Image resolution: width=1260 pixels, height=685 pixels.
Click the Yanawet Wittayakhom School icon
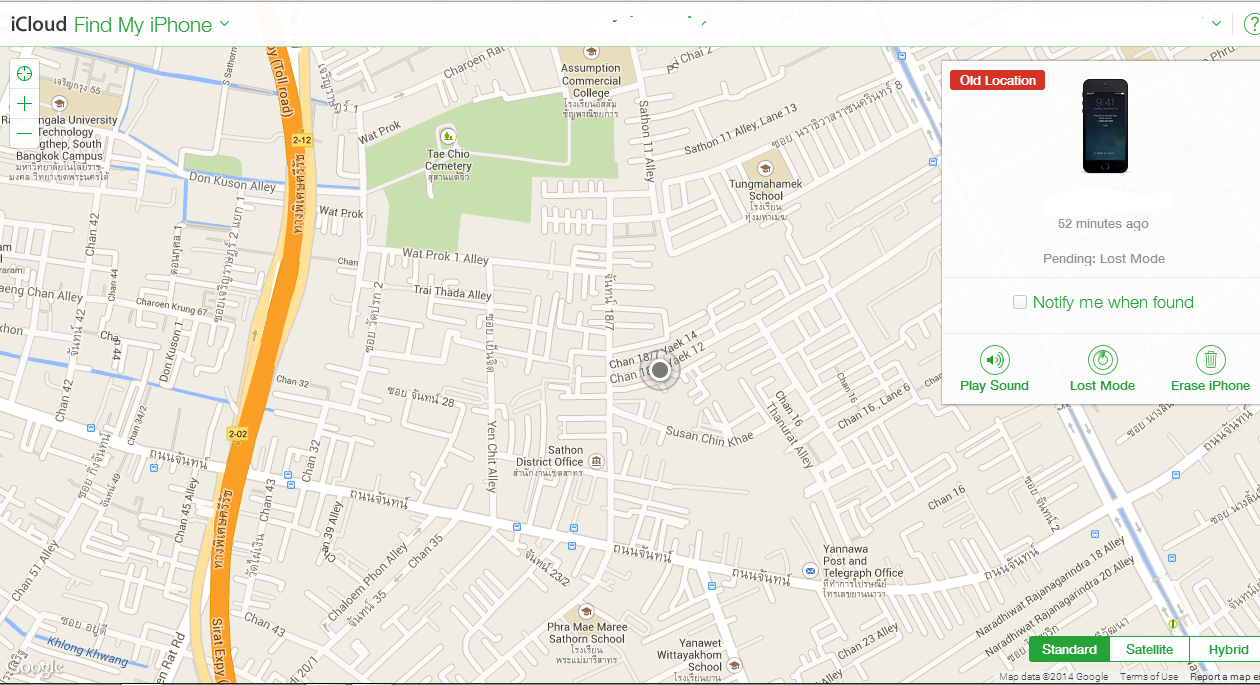(x=733, y=665)
